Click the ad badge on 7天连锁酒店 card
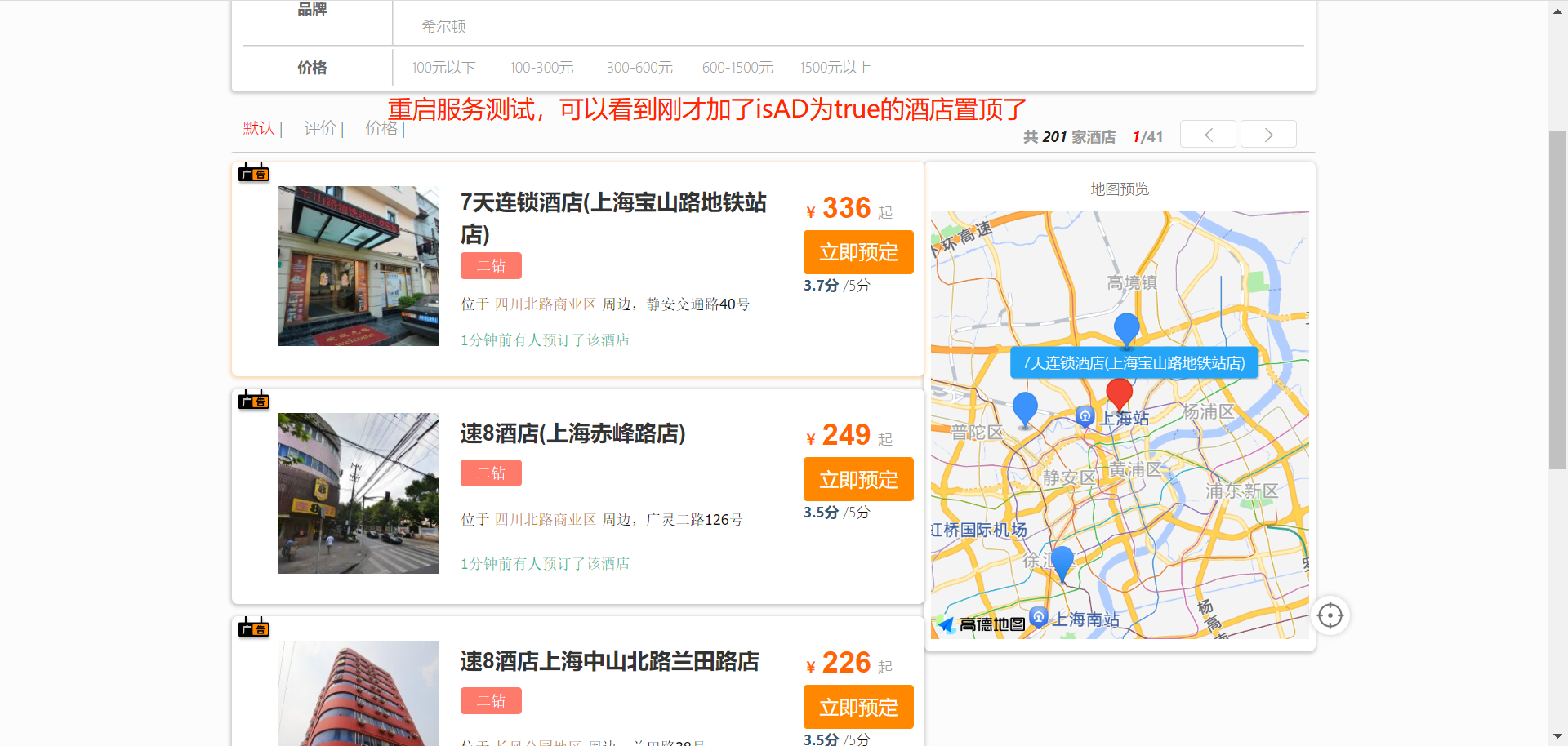The height and width of the screenshot is (746, 1568). coord(254,172)
